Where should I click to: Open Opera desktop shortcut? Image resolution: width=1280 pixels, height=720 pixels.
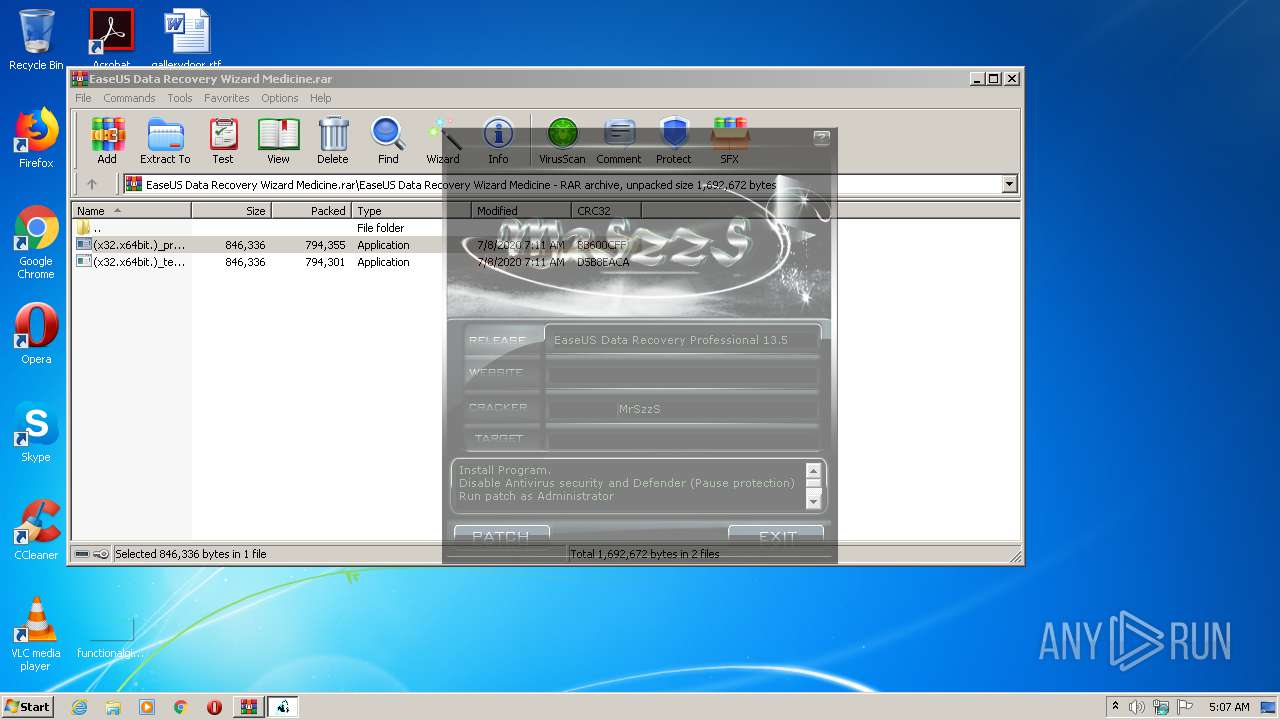36,334
